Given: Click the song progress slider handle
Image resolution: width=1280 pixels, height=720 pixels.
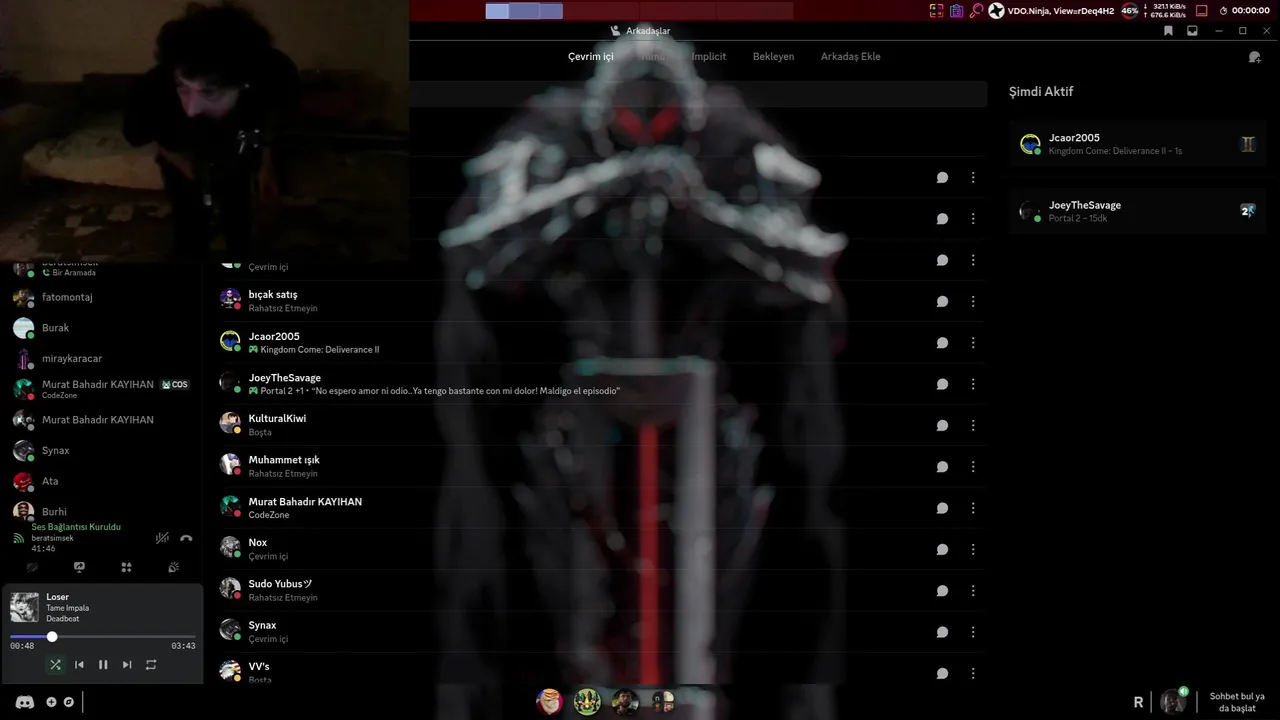Looking at the screenshot, I should 52,637.
